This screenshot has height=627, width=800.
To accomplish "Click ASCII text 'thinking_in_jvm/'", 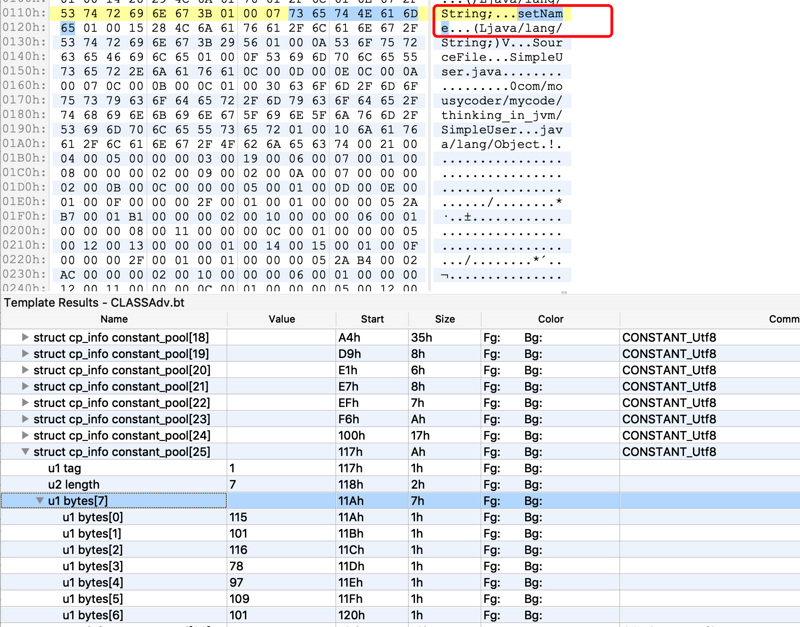I will (x=502, y=115).
